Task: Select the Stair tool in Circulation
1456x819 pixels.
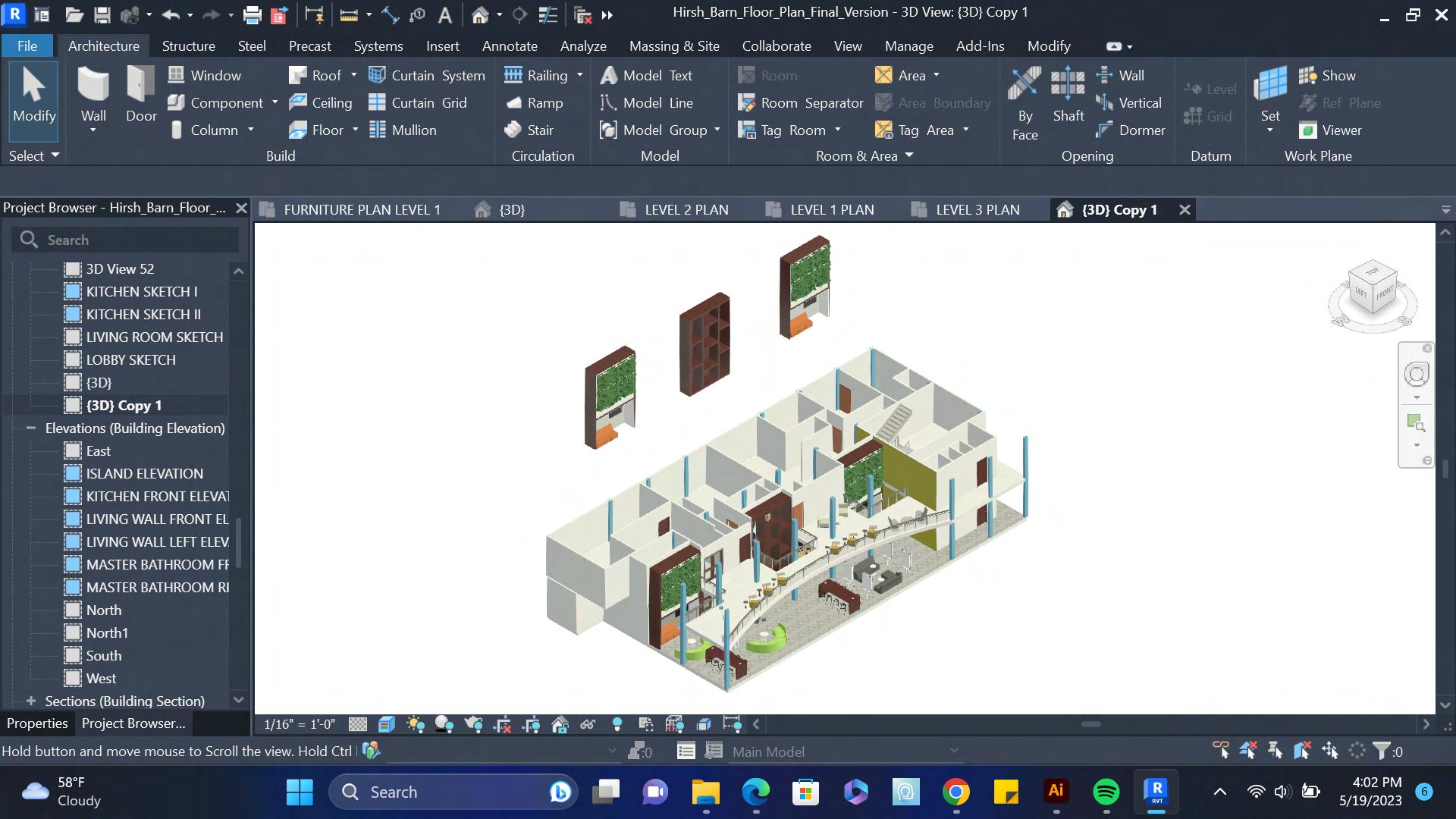Action: tap(530, 130)
